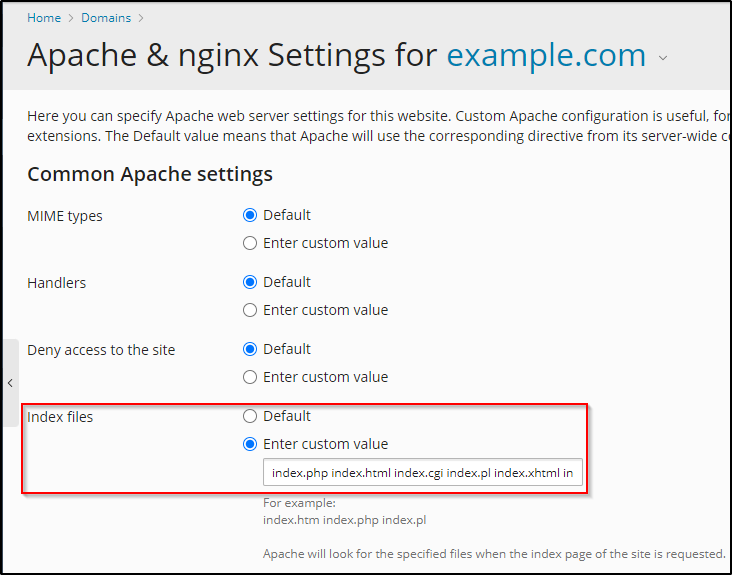This screenshot has width=732, height=575.
Task: Click the Handlers setting label
Action: point(57,283)
